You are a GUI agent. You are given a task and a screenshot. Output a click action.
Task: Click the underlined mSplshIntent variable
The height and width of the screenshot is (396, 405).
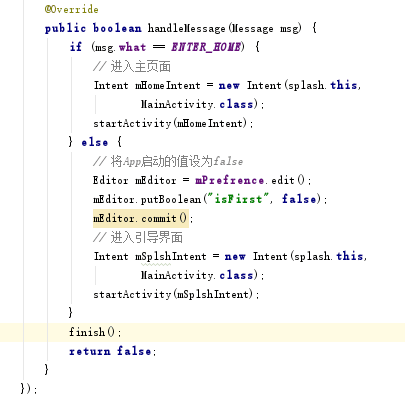pyautogui.click(x=171, y=256)
